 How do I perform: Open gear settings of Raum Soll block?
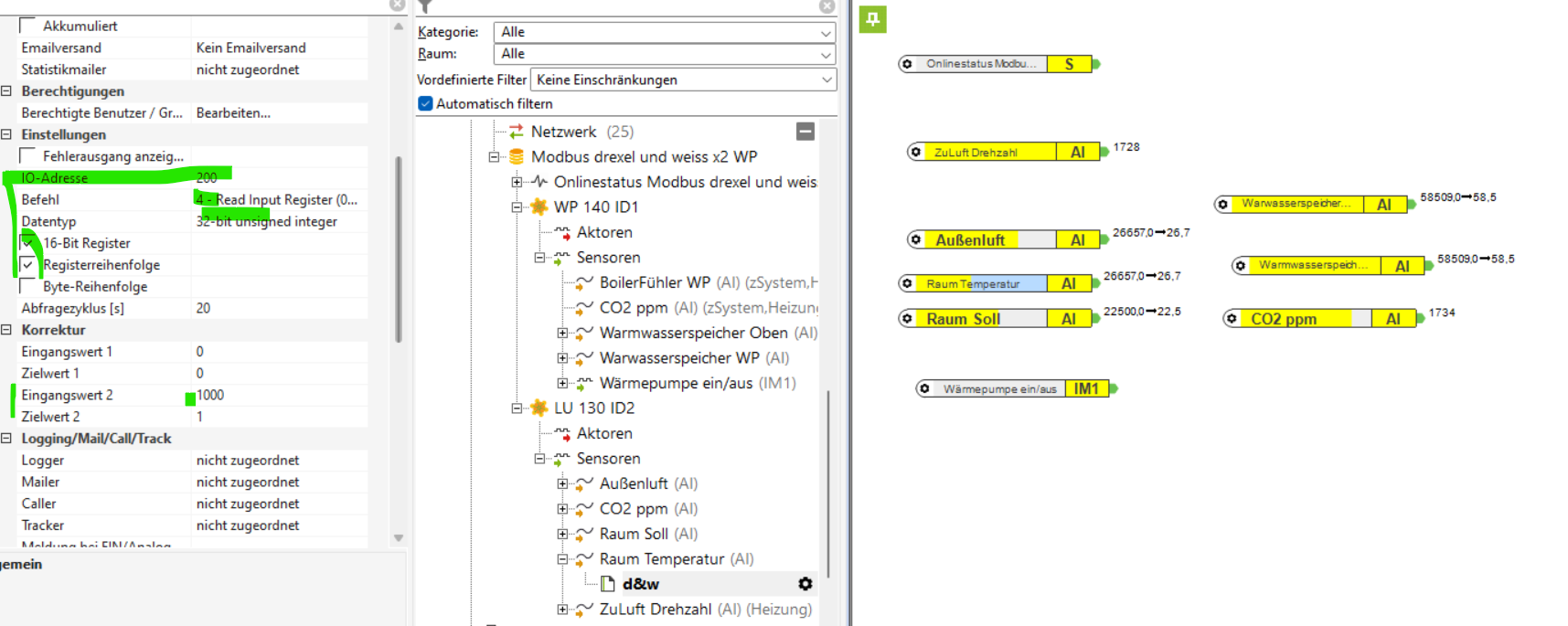coord(907,318)
